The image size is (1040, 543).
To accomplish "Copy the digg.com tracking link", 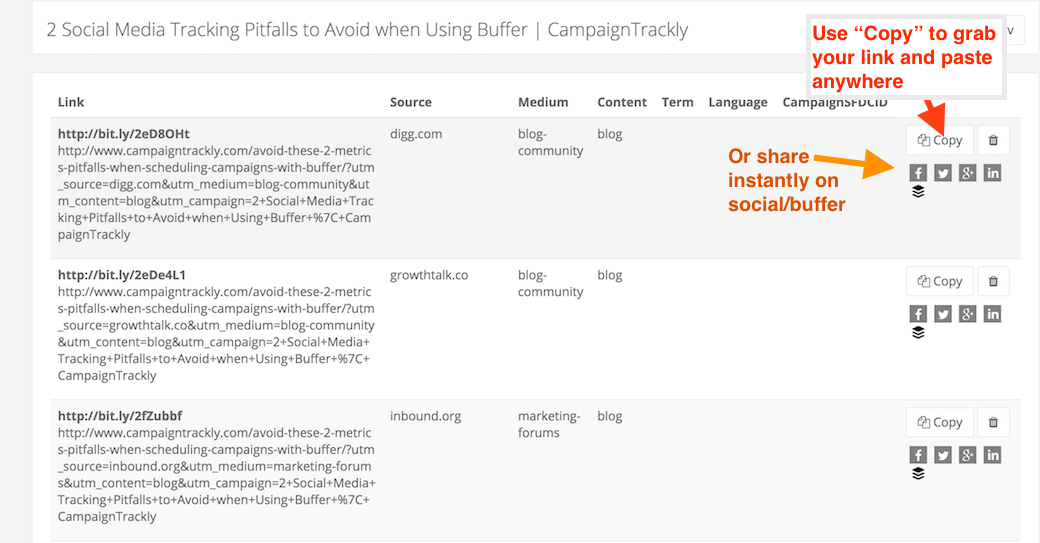I will (940, 140).
